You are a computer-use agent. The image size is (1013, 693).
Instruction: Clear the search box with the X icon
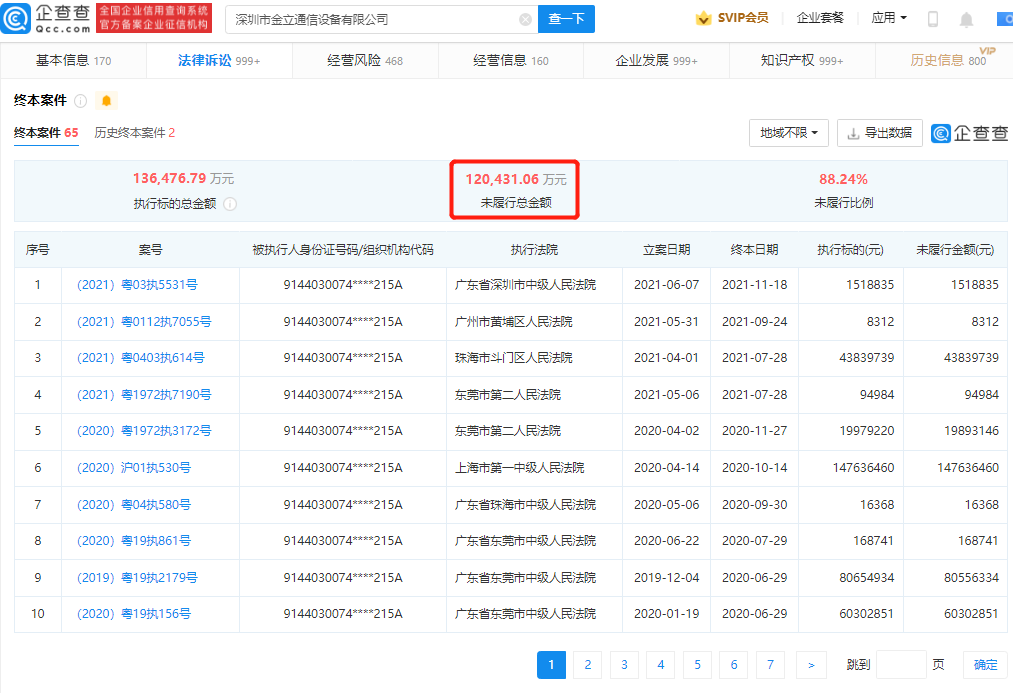click(x=525, y=19)
